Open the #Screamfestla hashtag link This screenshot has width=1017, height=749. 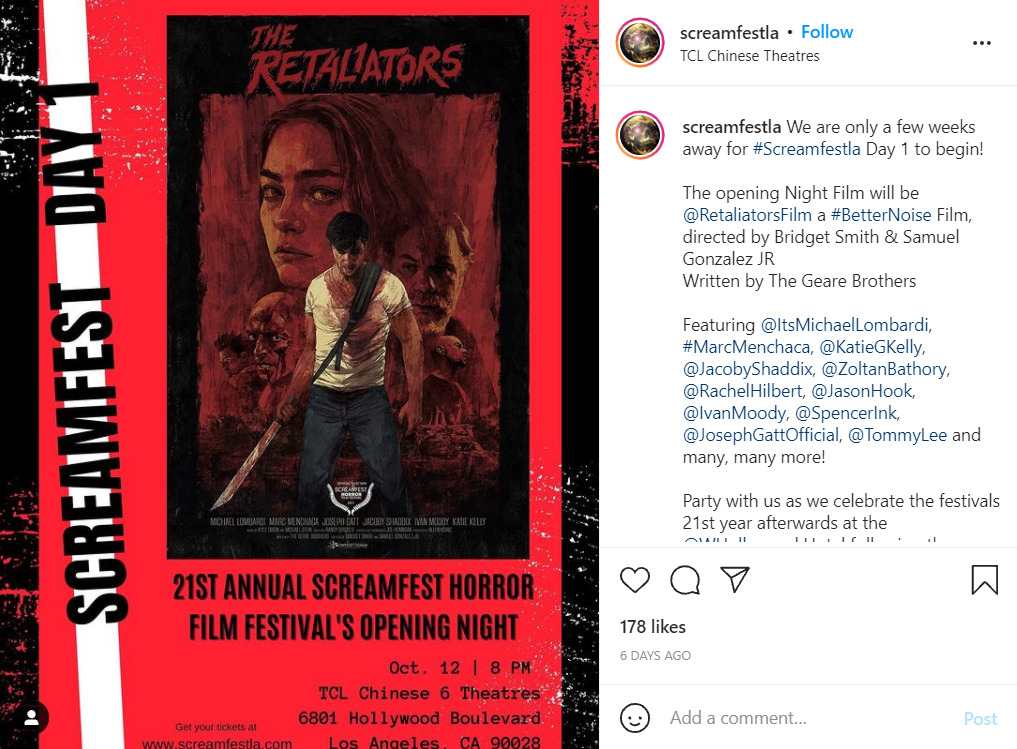click(x=806, y=149)
